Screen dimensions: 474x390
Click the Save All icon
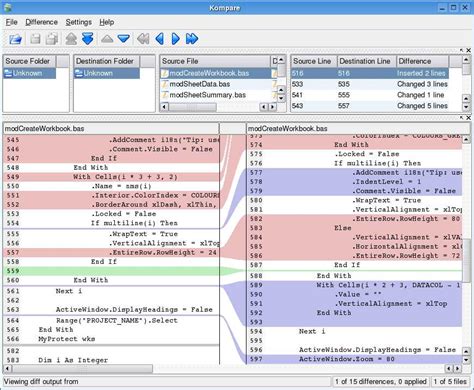(x=52, y=39)
